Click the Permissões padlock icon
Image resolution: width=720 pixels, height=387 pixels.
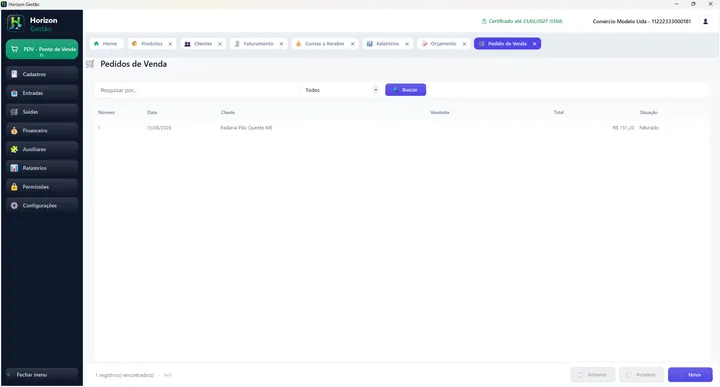[14, 187]
